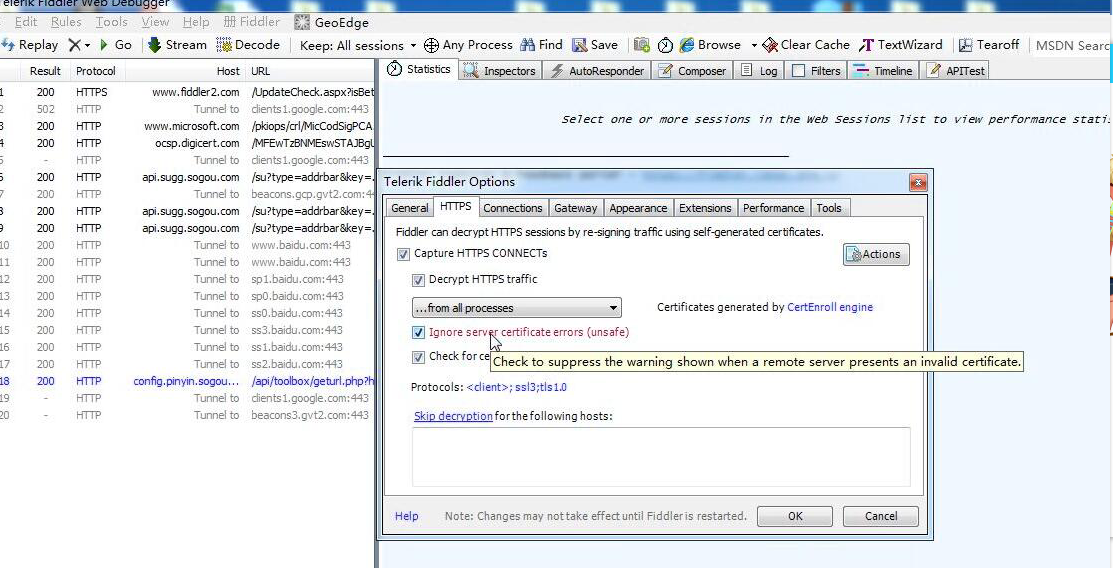Select the Extensions options tab
Viewport: 1113px width, 568px height.
(x=705, y=208)
